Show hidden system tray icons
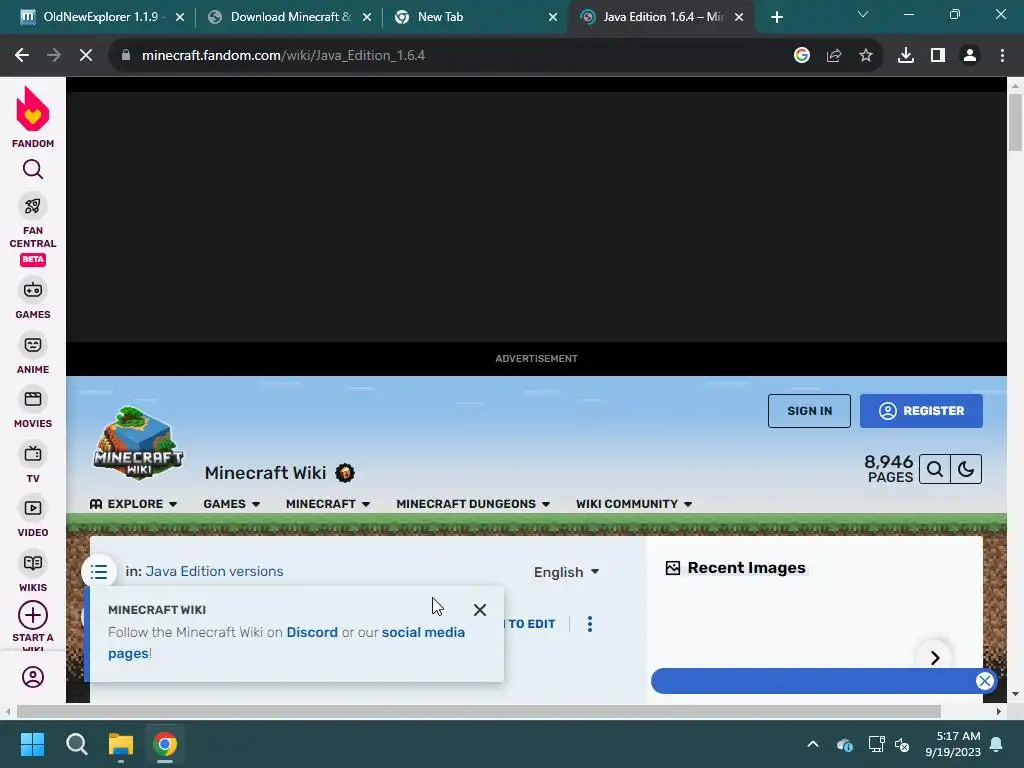 pos(812,744)
